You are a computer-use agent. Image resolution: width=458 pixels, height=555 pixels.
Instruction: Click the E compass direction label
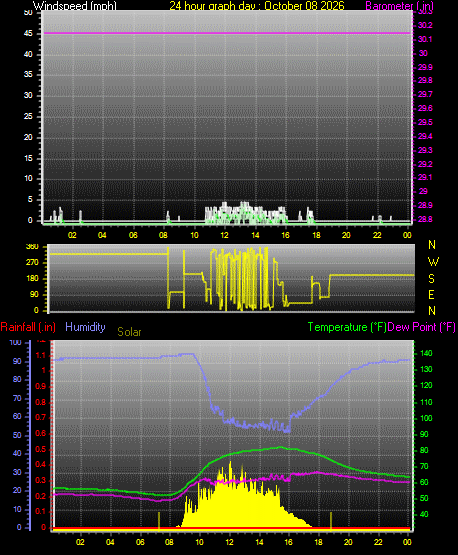[431, 294]
